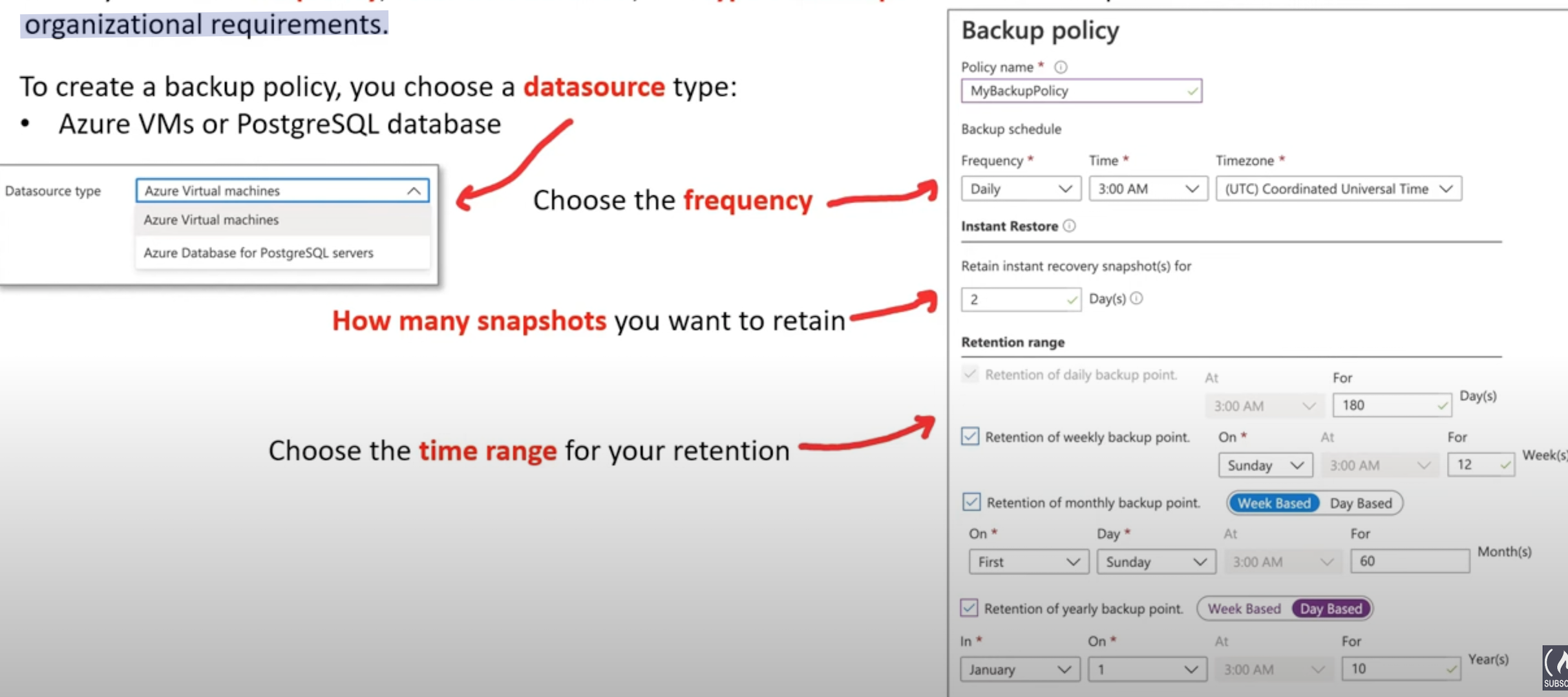This screenshot has width=1568, height=697.
Task: Toggle Retention of monthly backup point checkbox
Action: coord(971,502)
